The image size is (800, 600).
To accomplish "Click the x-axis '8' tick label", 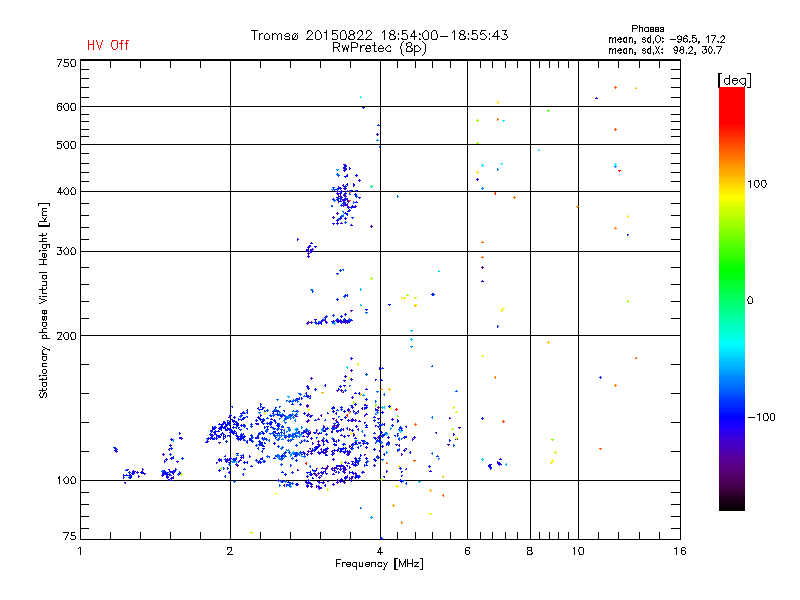I will pos(530,551).
